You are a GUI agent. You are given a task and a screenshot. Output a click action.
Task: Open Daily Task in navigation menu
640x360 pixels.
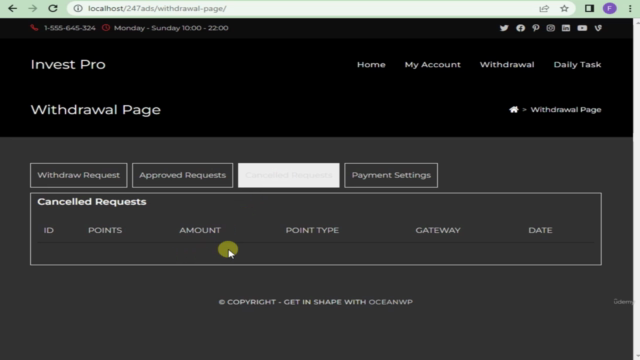577,64
